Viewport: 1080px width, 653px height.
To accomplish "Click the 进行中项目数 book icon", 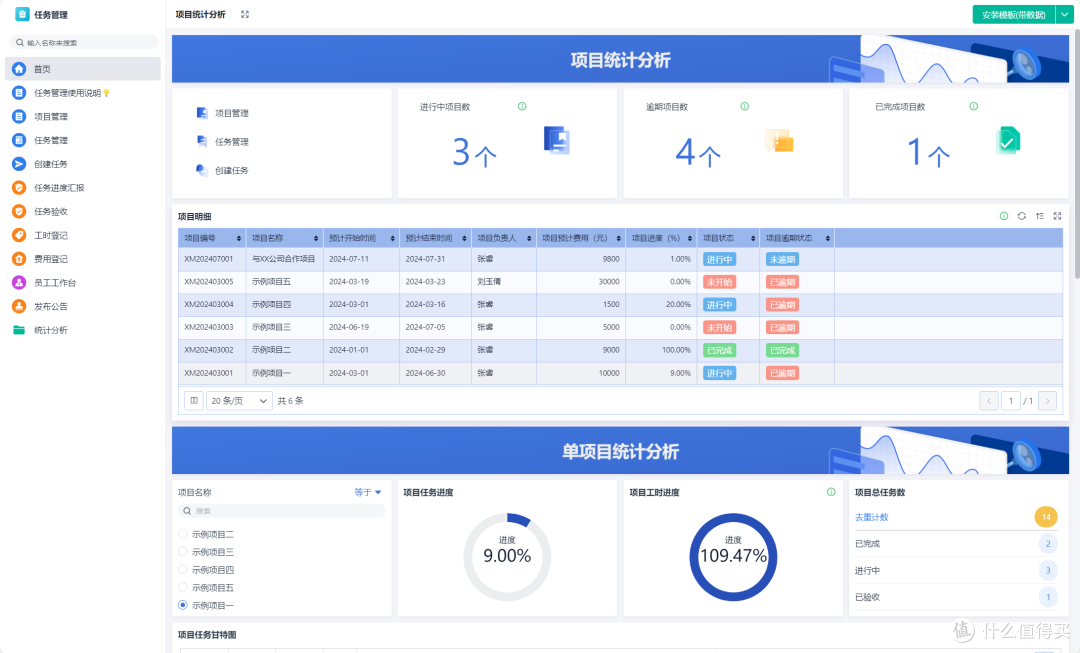I will click(x=557, y=140).
